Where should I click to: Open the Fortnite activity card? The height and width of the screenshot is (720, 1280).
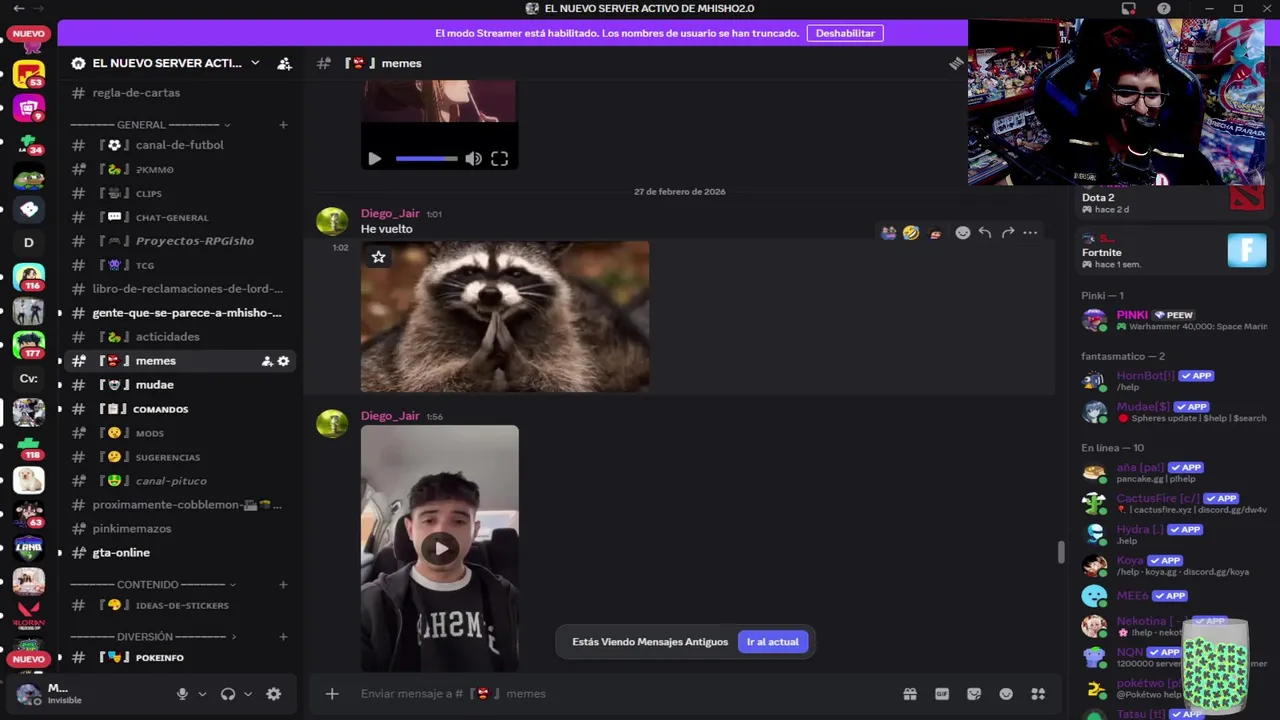(x=1173, y=251)
